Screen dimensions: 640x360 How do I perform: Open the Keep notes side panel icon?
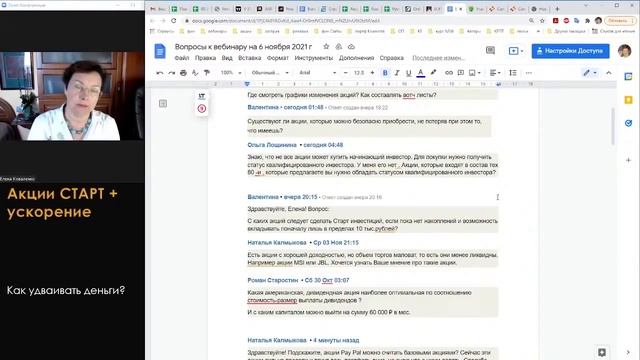(629, 100)
